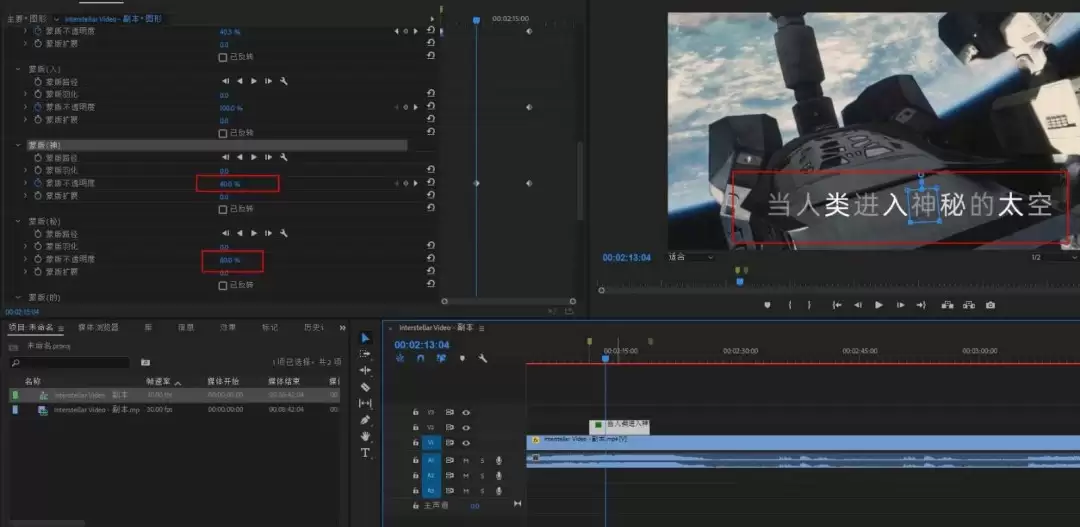Click Mark In brace in Program monitor
The height and width of the screenshot is (527, 1080).
(789, 305)
